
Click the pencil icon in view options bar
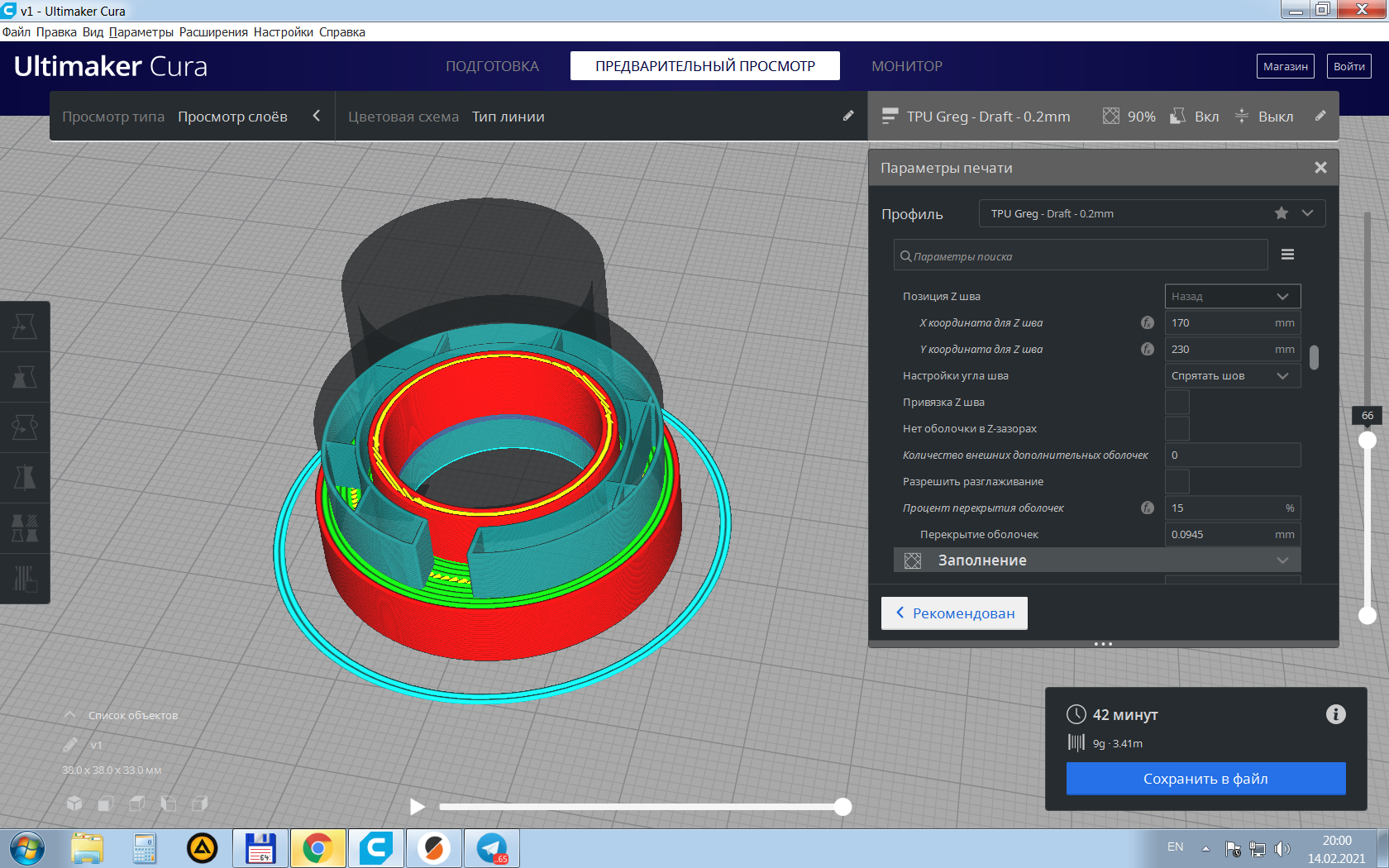click(848, 117)
